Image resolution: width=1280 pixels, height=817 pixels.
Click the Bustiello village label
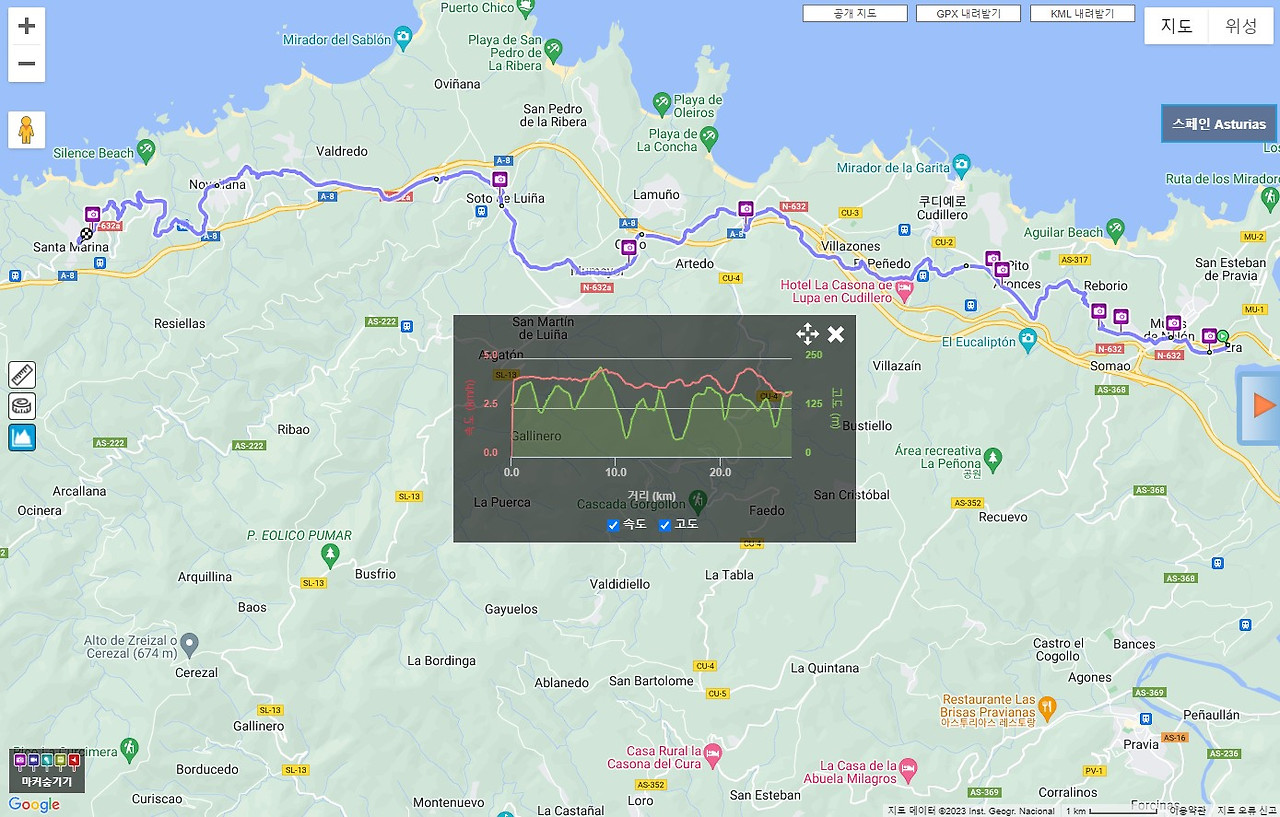(867, 426)
